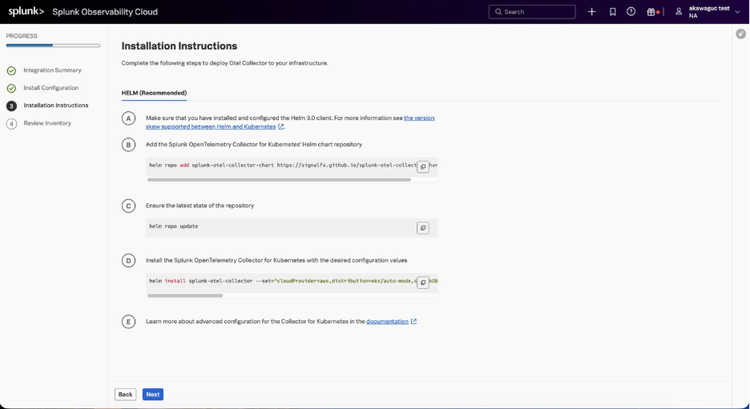Click the Splunk logo

point(26,11)
